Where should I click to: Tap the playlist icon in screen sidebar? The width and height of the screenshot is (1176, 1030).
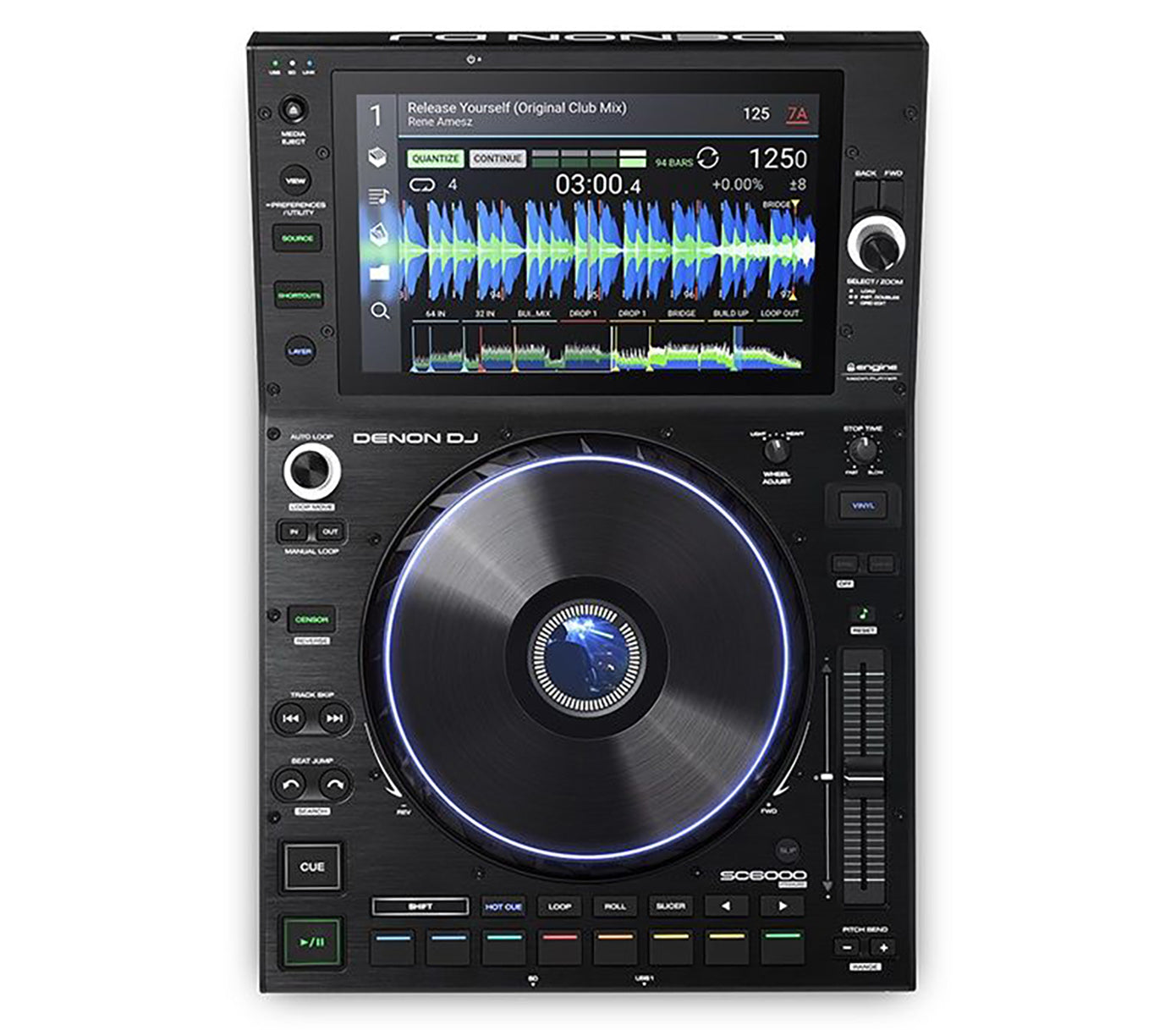378,196
